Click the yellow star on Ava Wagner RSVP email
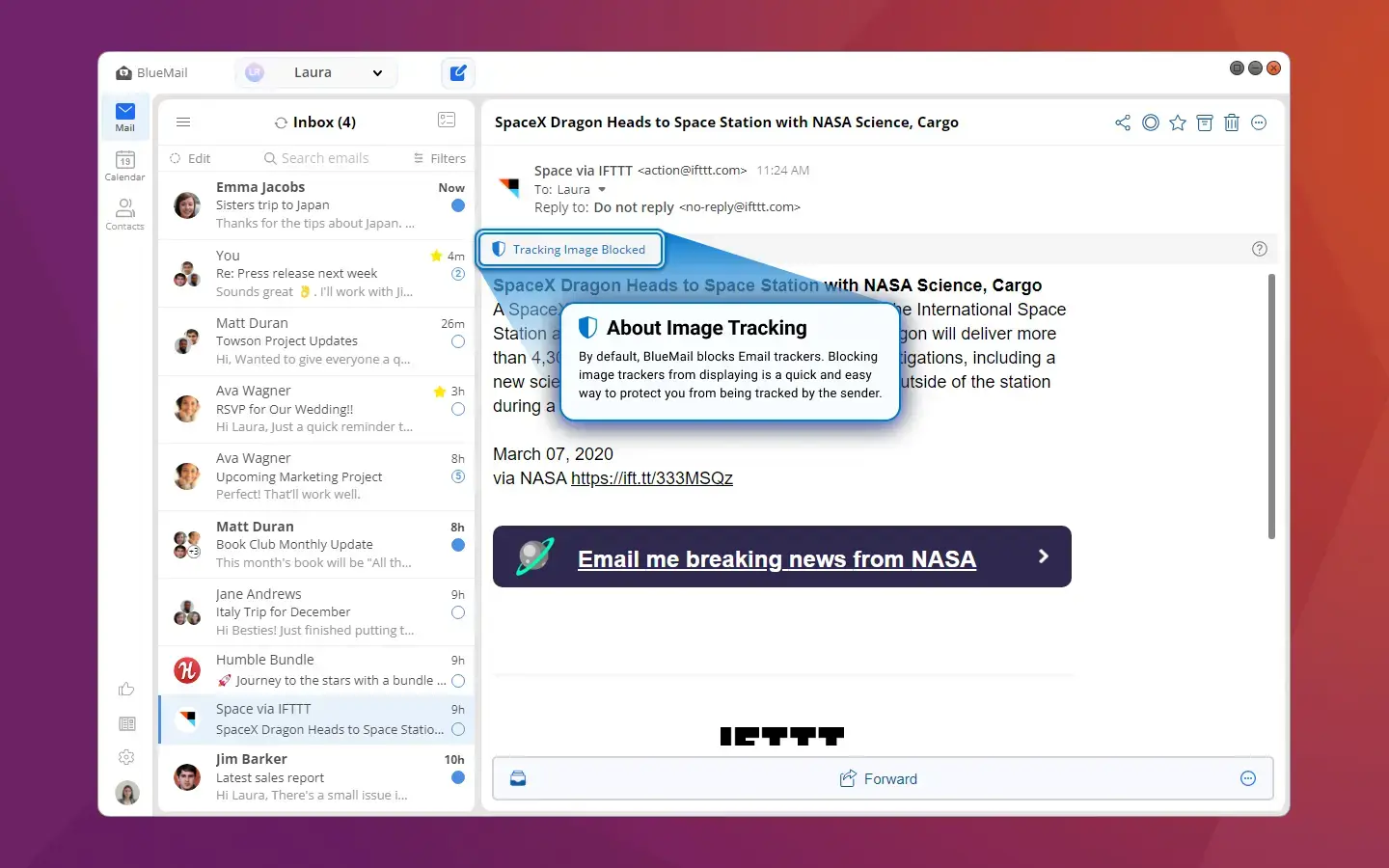 tap(440, 392)
